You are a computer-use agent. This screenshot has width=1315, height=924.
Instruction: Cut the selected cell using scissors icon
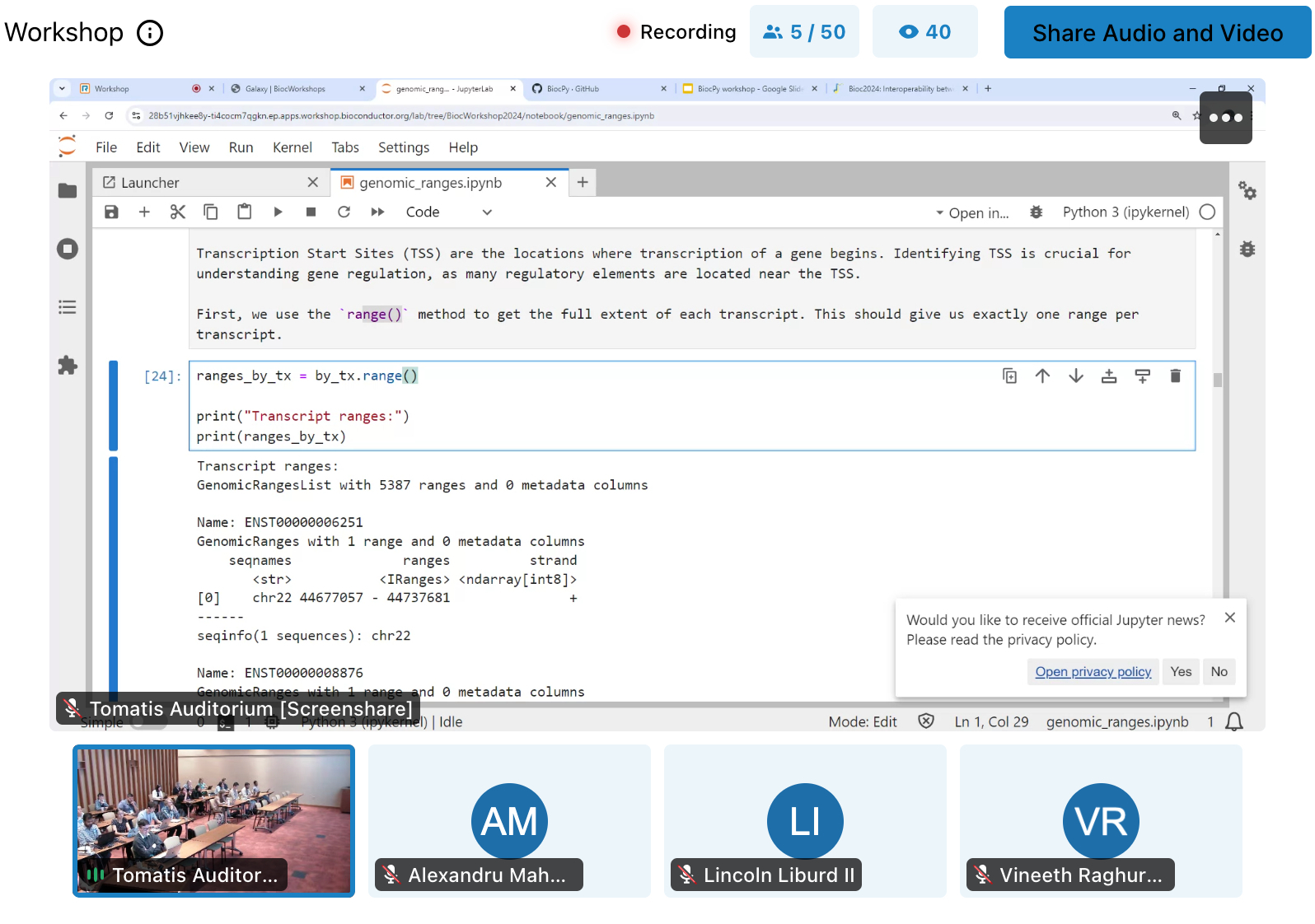tap(177, 212)
